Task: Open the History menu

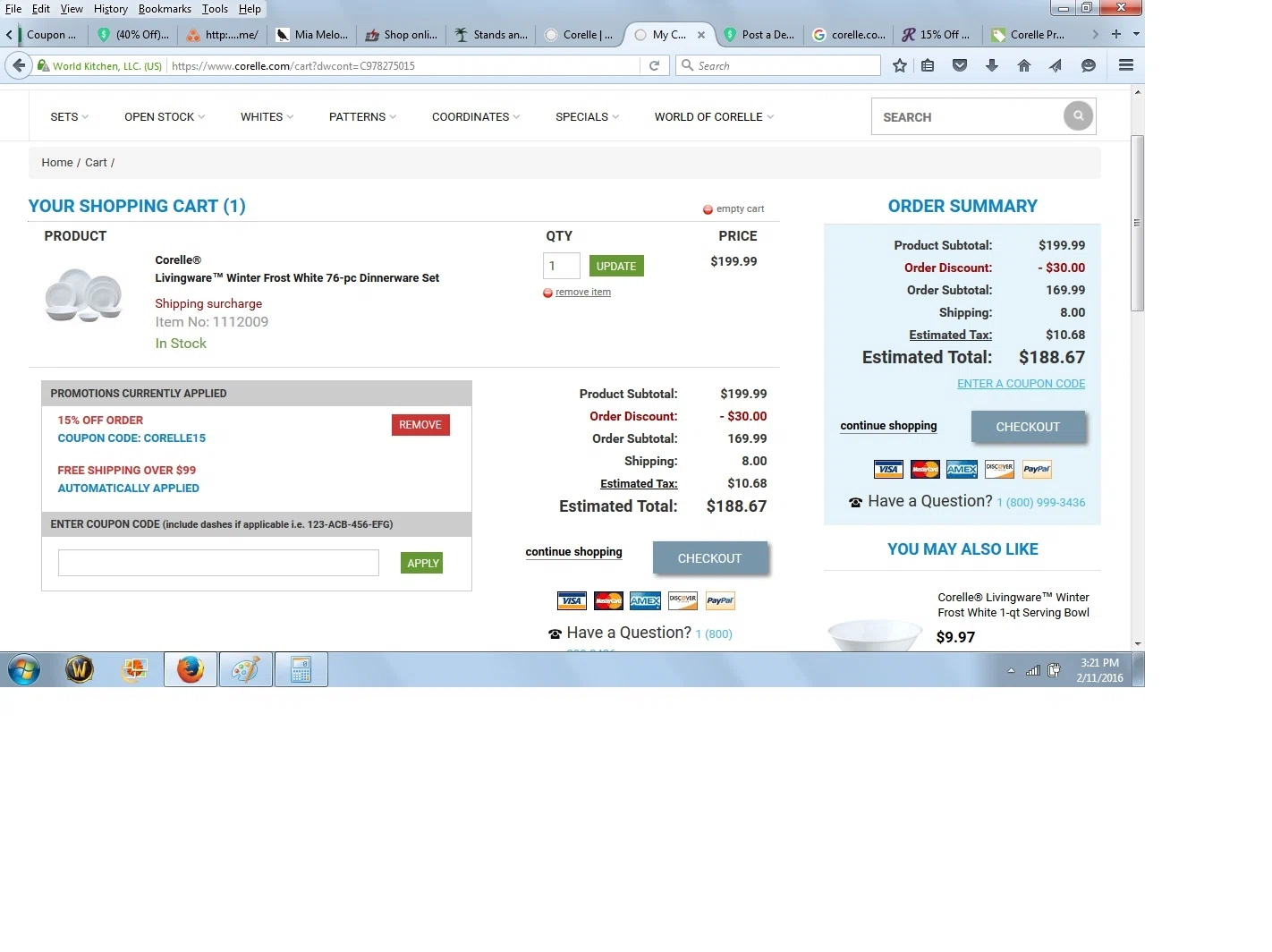Action: pyautogui.click(x=110, y=8)
